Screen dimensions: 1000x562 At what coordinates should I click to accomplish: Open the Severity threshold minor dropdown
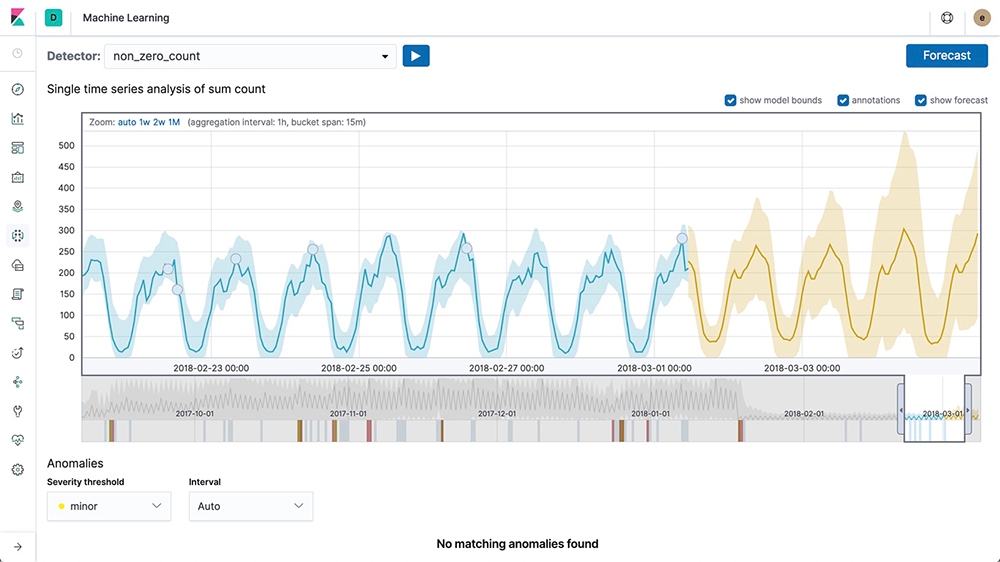[109, 506]
